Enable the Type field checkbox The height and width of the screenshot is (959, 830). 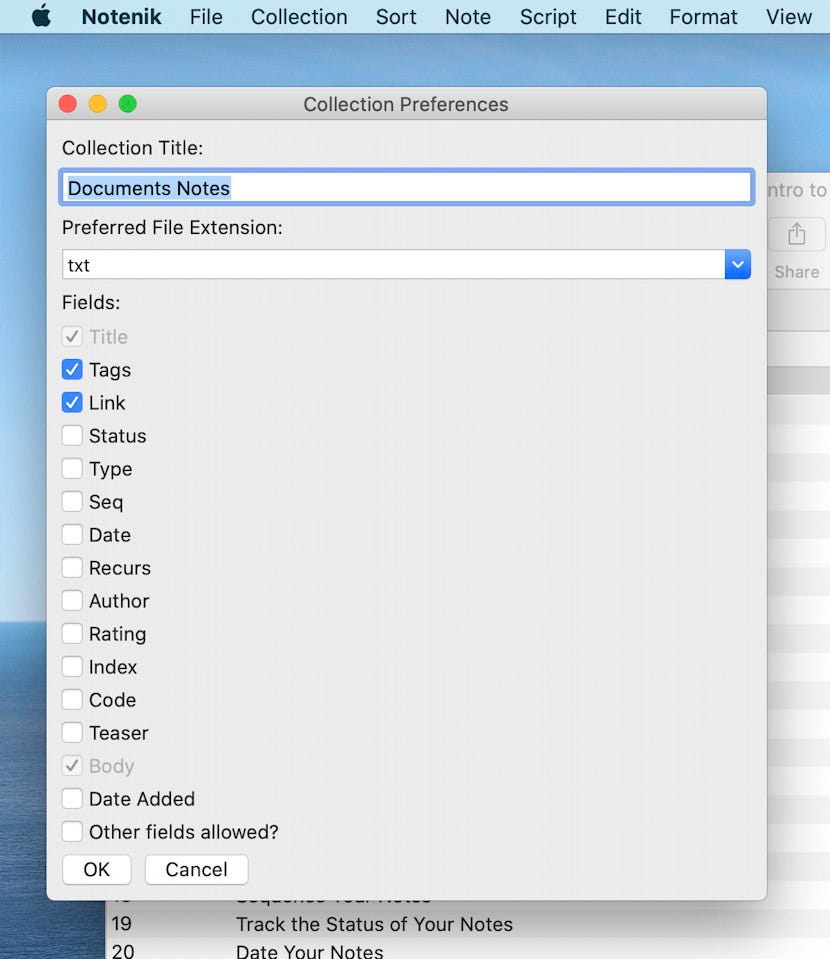[x=72, y=468]
